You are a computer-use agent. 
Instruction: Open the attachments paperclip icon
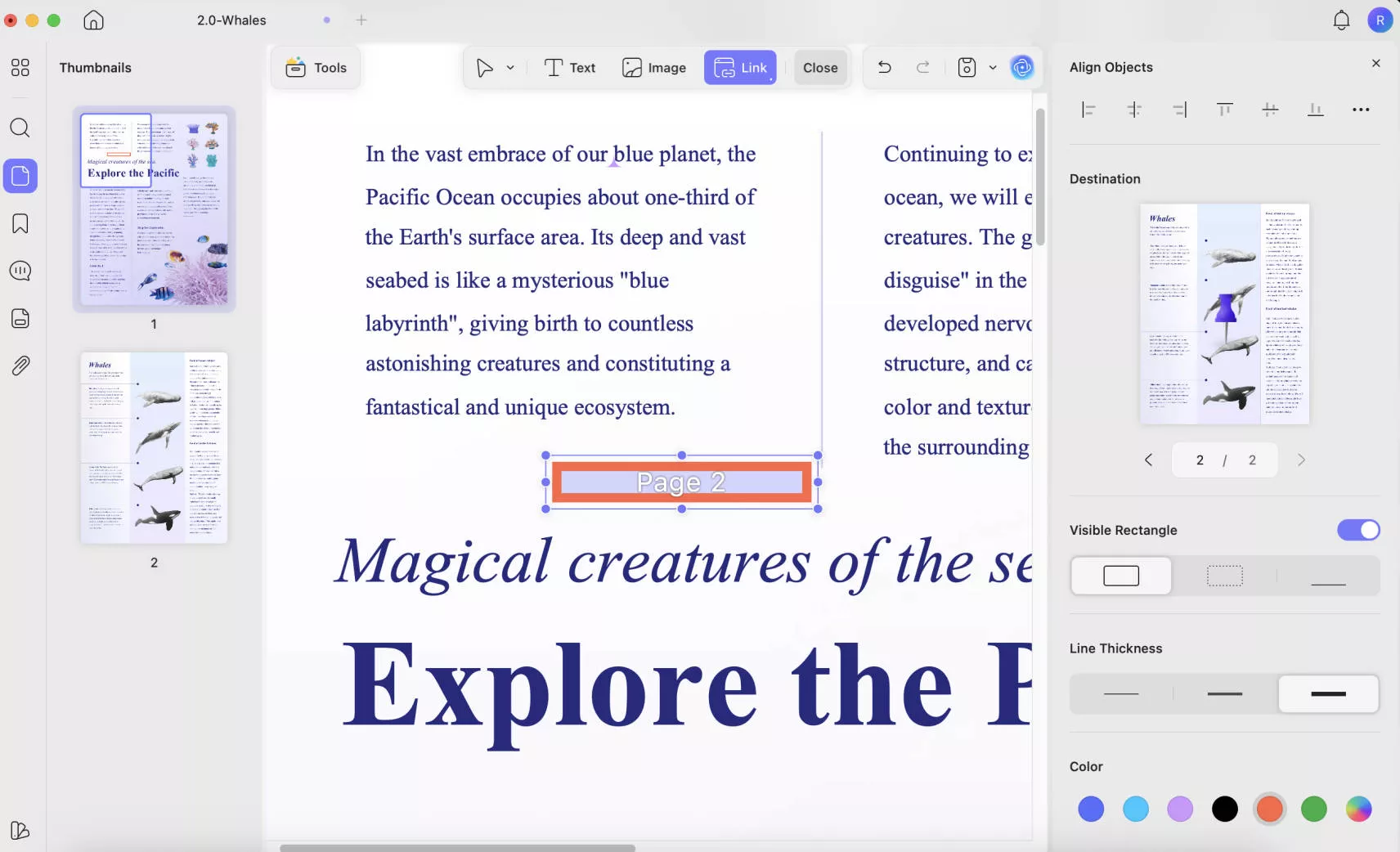tap(20, 365)
